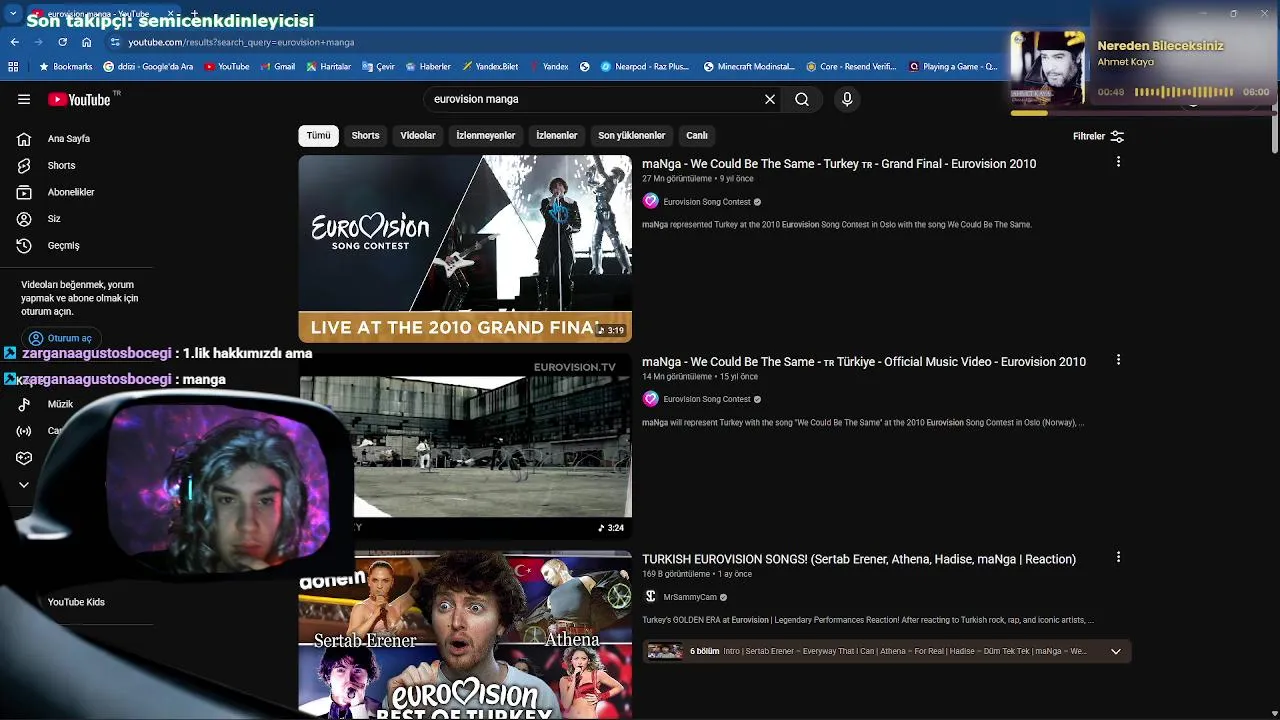
Task: Sign in with Oturum aç button
Action: pos(60,338)
